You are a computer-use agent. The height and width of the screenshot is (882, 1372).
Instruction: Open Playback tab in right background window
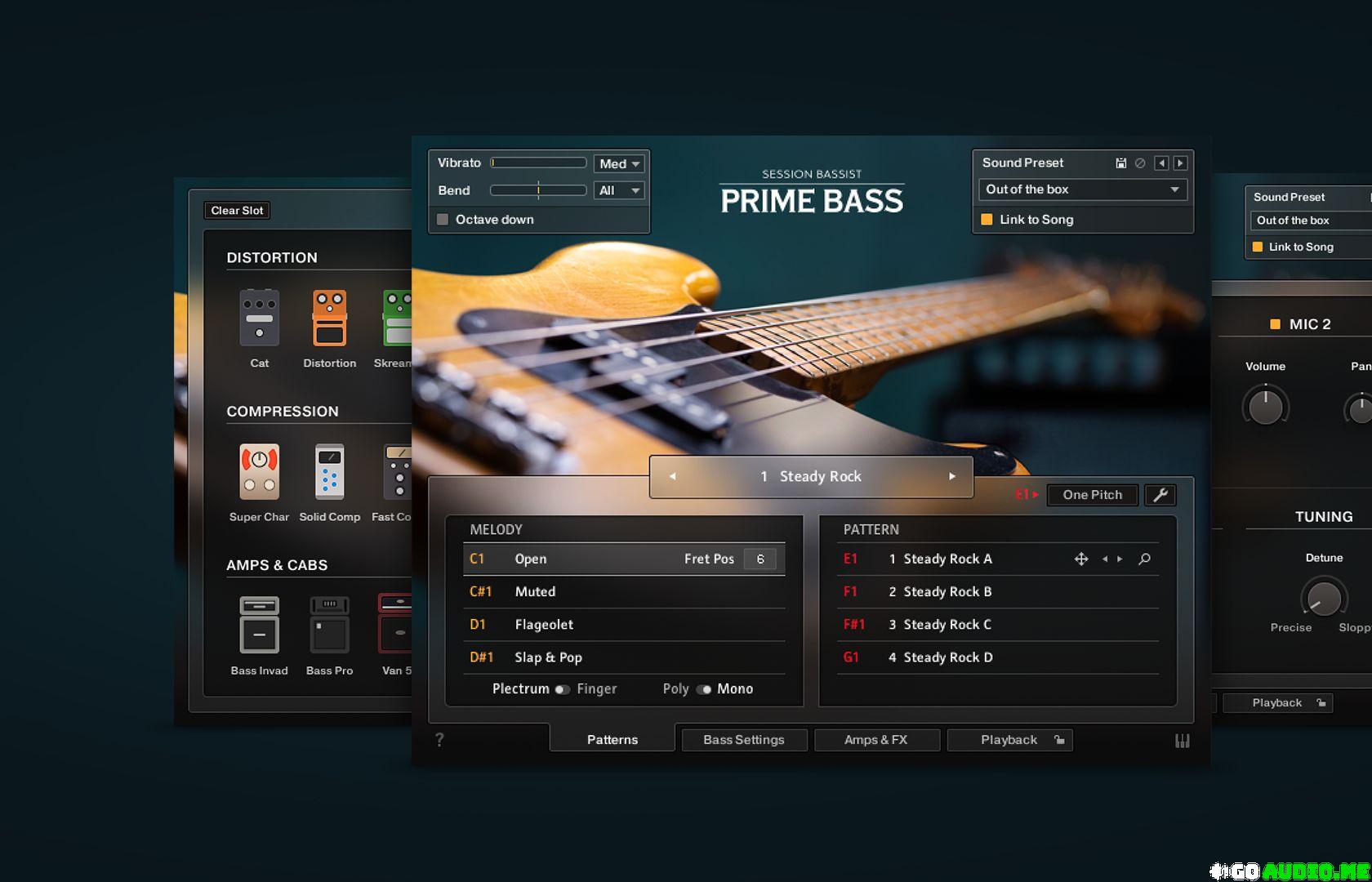(1277, 703)
